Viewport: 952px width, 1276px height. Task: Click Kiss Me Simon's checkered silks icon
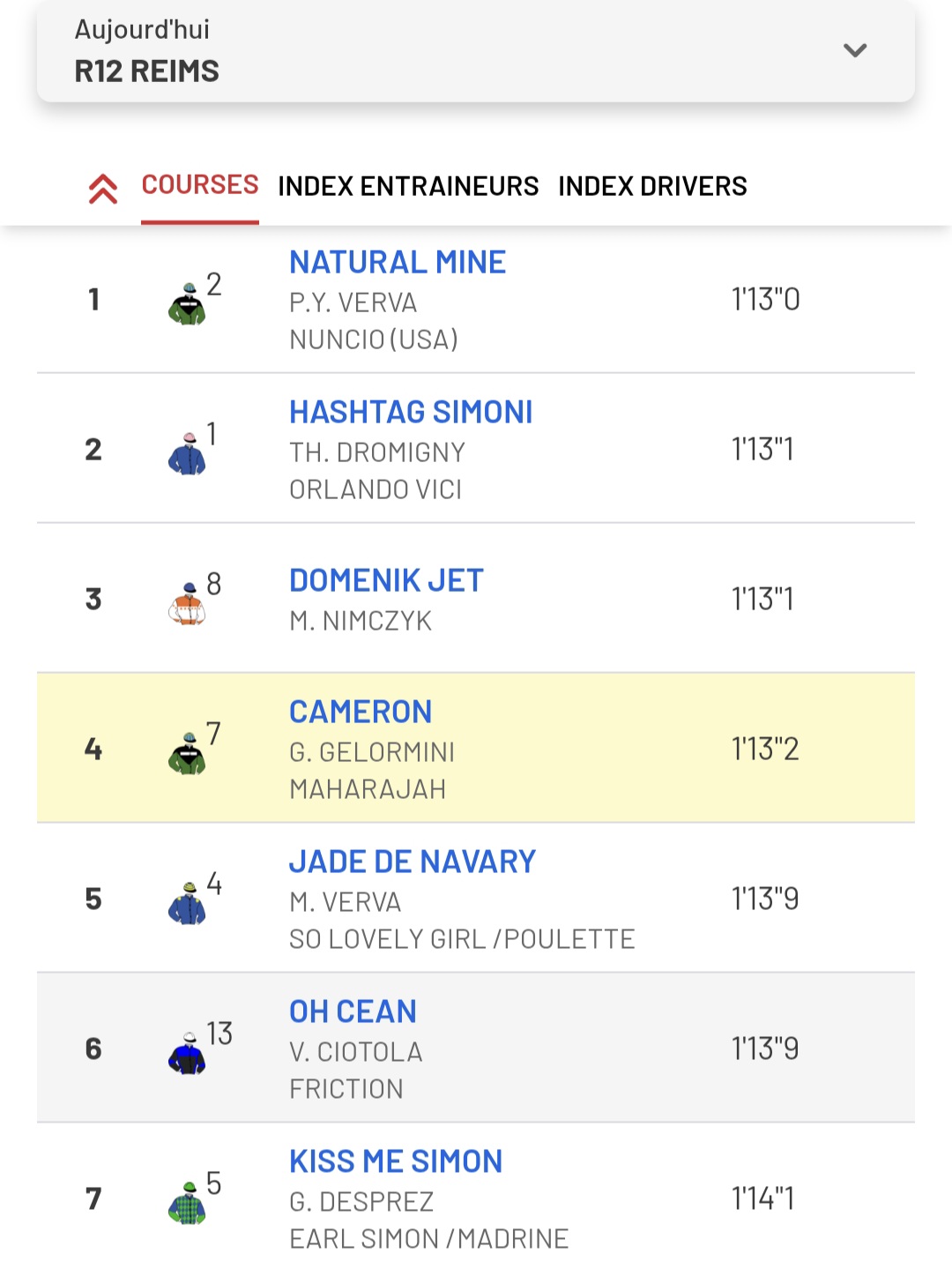(x=187, y=1204)
